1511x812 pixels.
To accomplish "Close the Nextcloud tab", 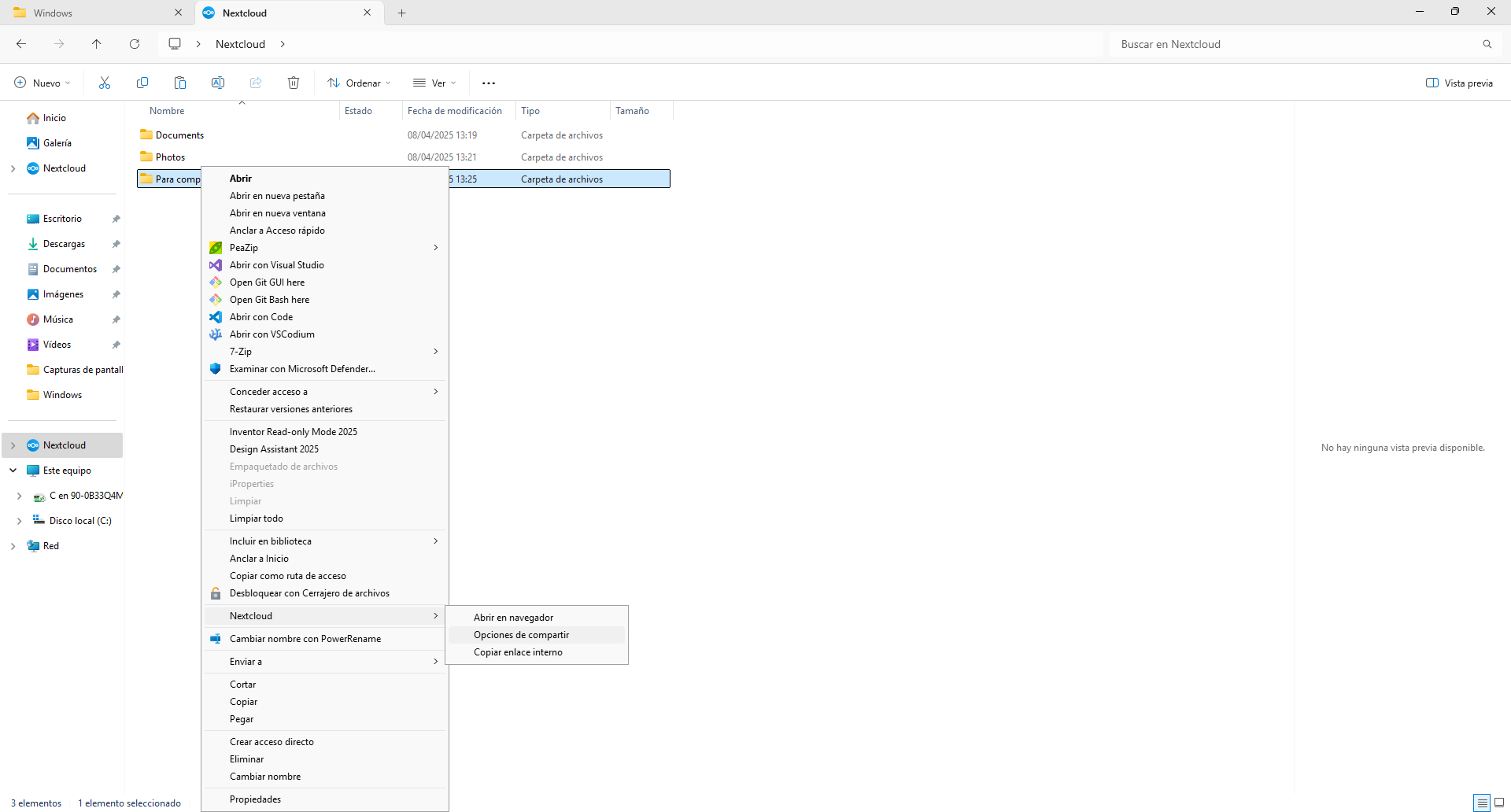I will coord(368,13).
